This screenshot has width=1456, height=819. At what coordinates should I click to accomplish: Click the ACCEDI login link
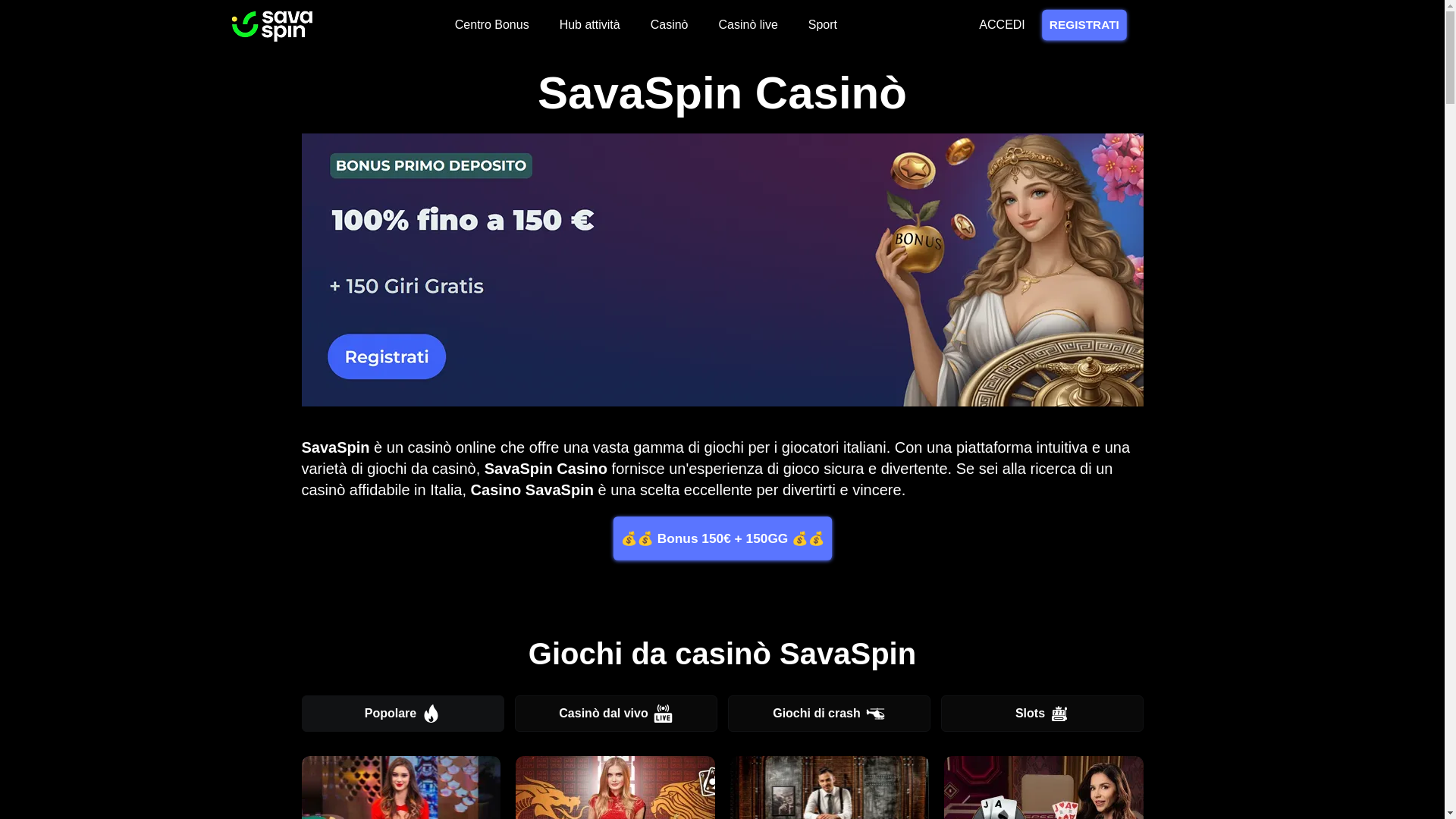point(1002,25)
